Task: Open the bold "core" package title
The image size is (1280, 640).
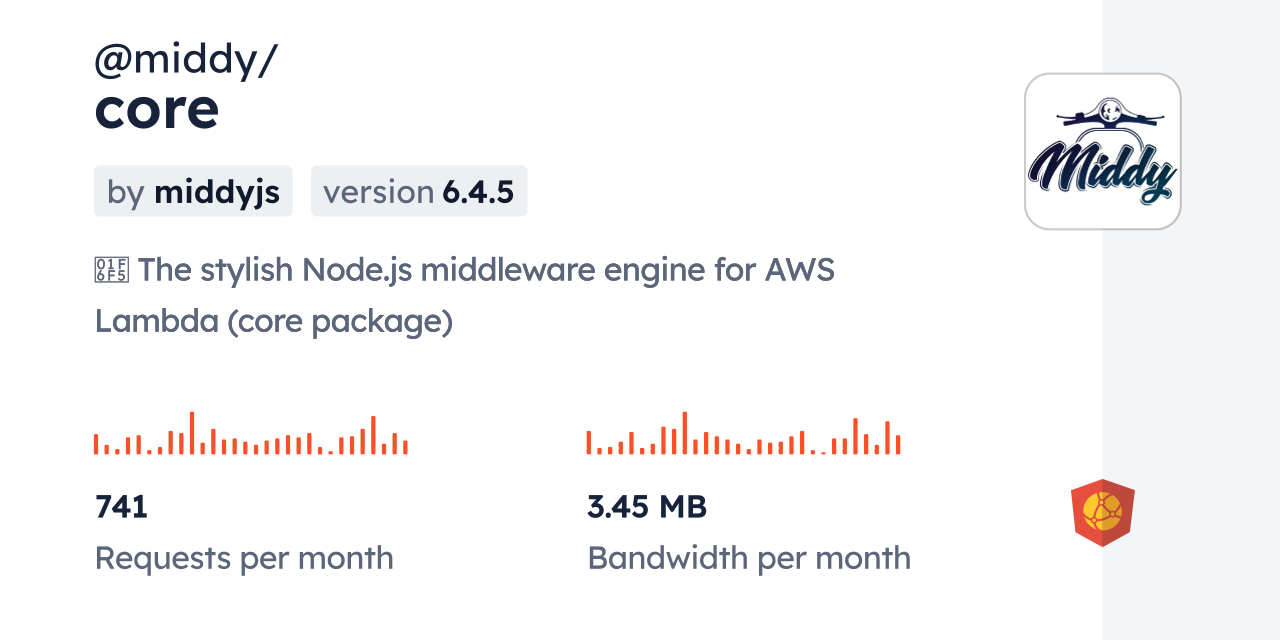Action: [x=157, y=109]
